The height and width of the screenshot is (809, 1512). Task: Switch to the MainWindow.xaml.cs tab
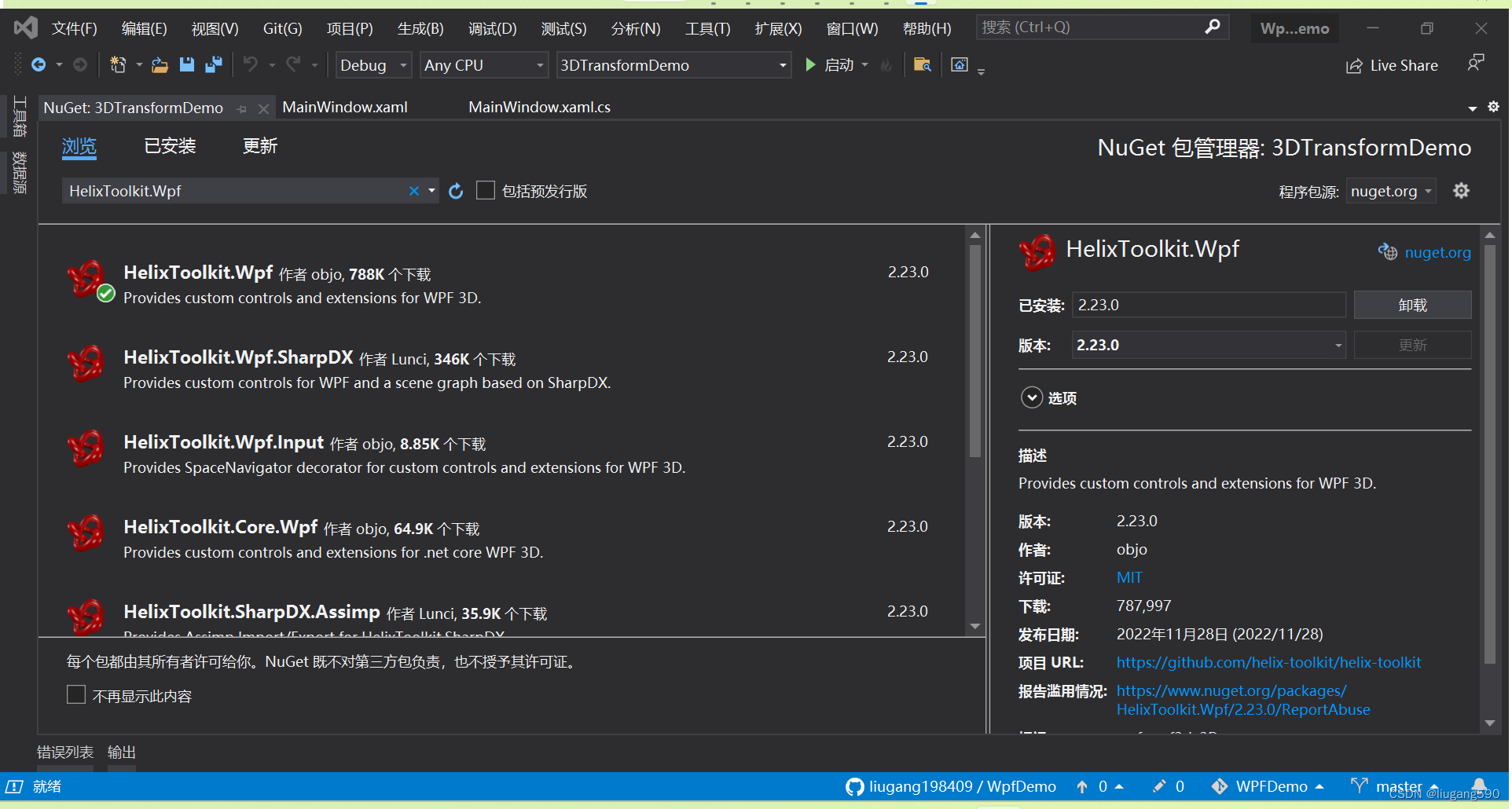pos(539,108)
